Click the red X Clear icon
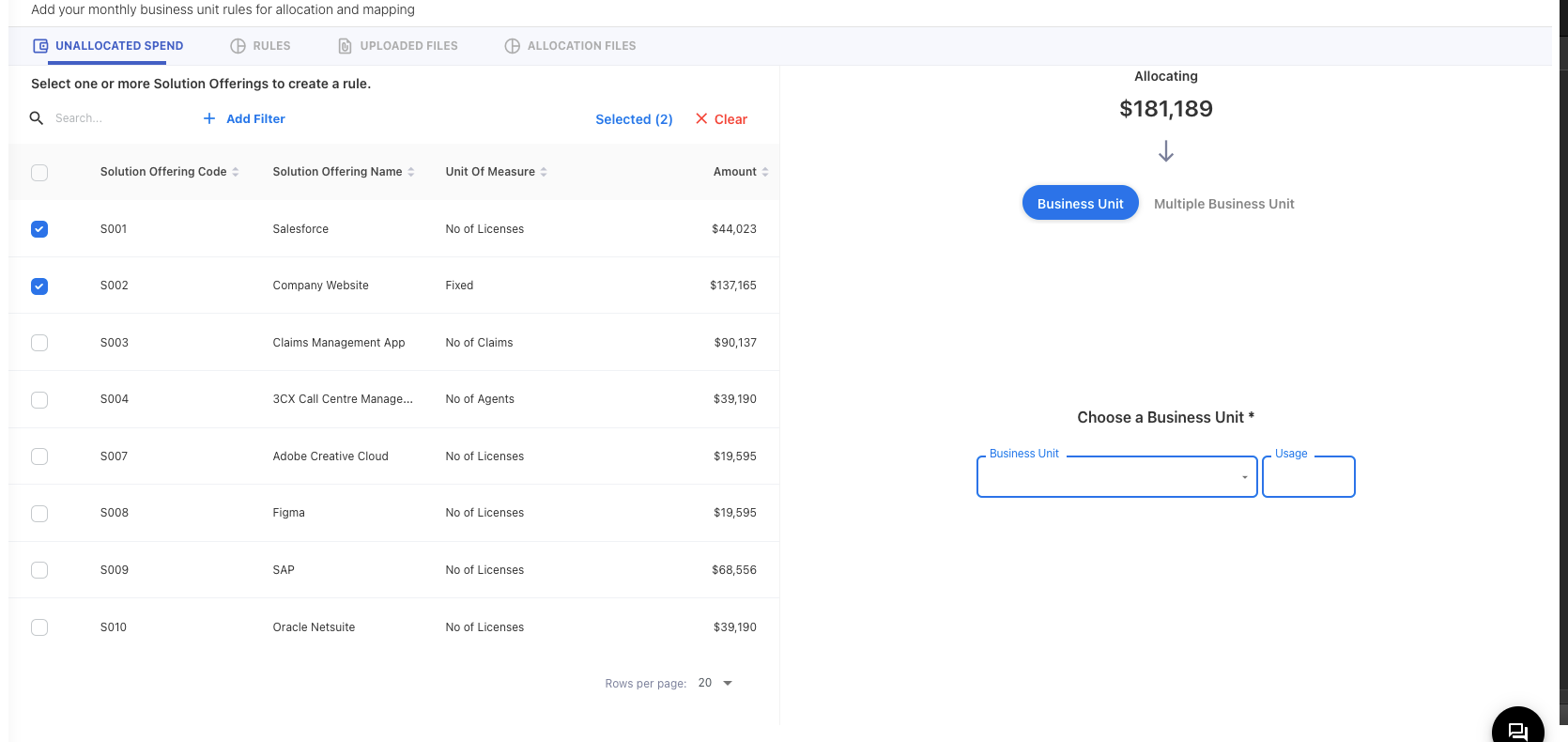This screenshot has width=1568, height=742. coord(701,118)
